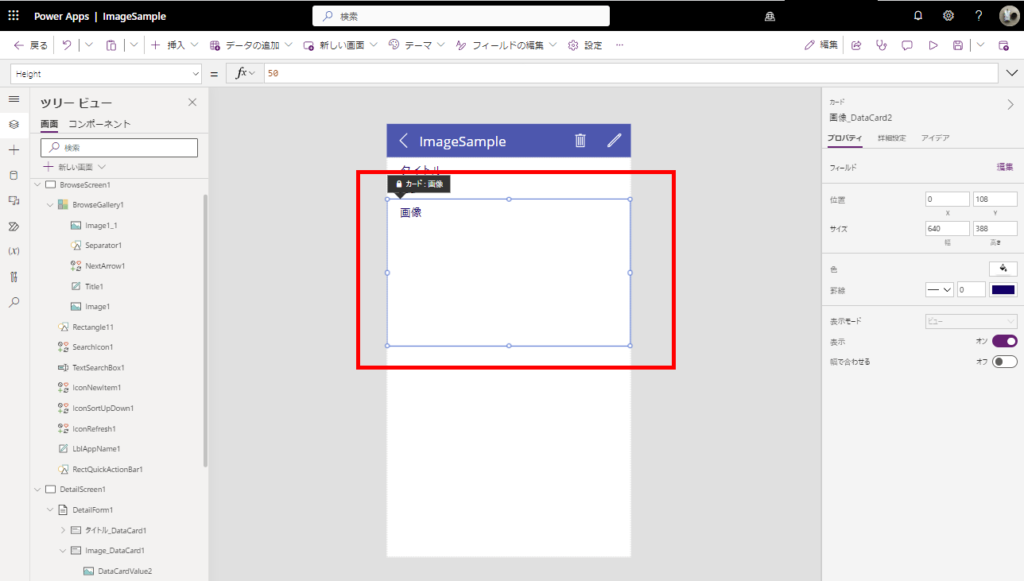Click the edit pencil in app header

pyautogui.click(x=614, y=140)
